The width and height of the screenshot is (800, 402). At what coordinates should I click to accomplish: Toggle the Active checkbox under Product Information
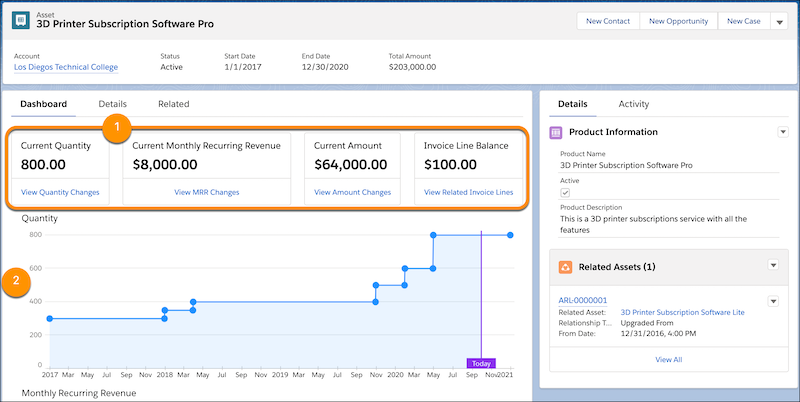click(565, 192)
